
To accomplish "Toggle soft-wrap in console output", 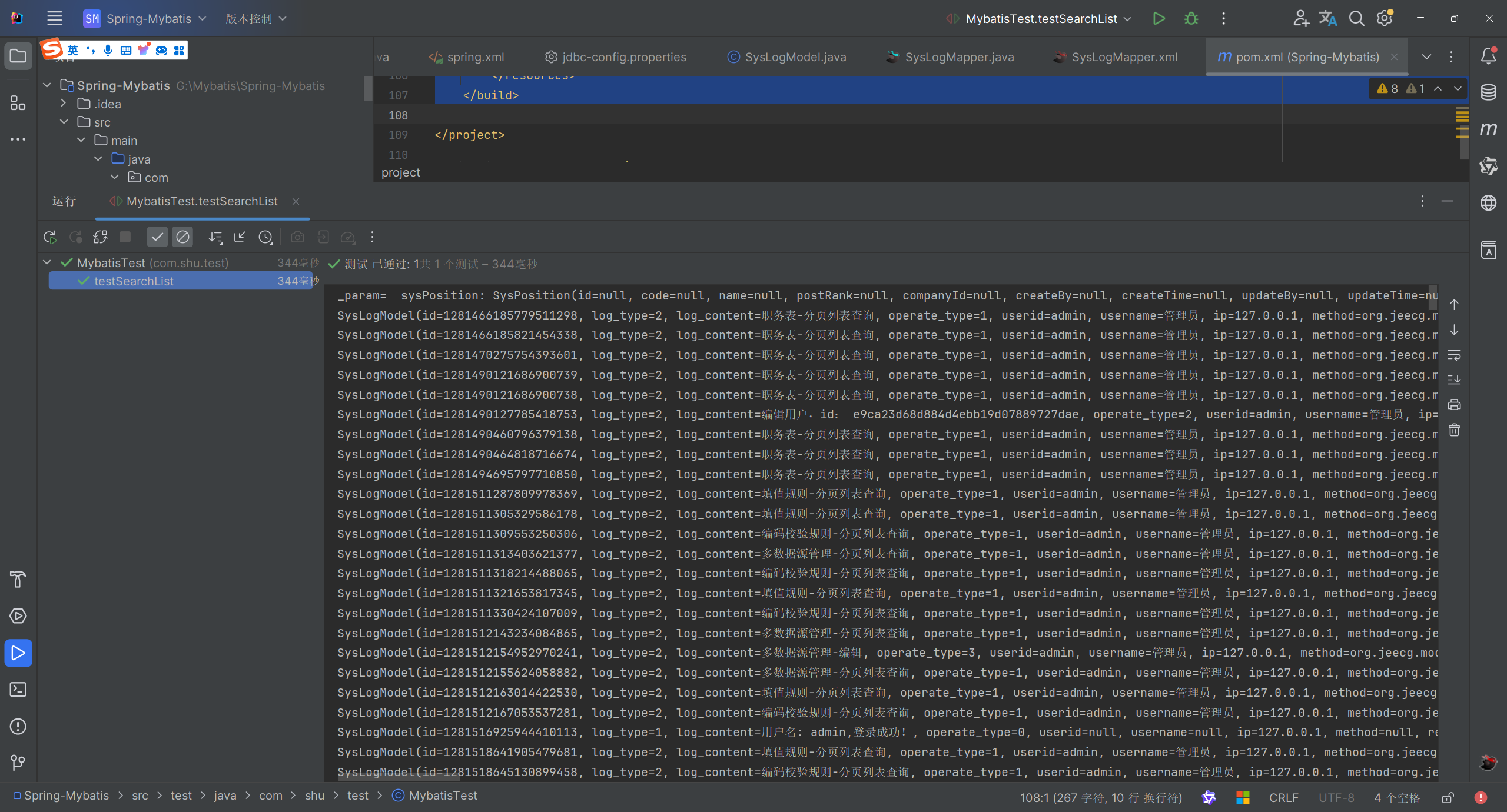I will pyautogui.click(x=1454, y=355).
